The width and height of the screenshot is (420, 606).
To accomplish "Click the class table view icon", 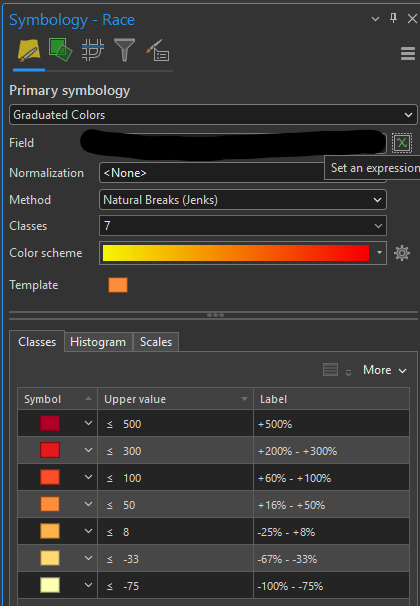I will pos(330,370).
